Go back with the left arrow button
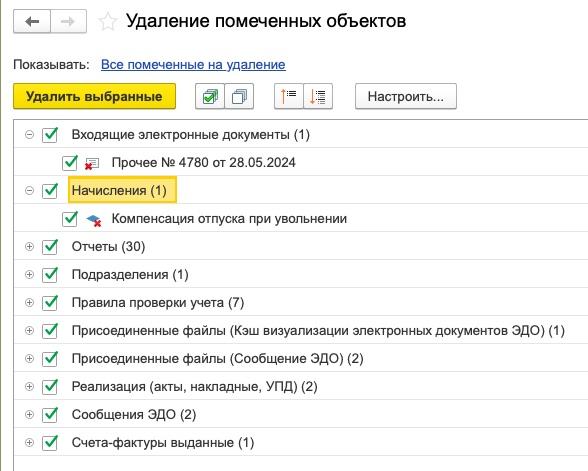This screenshot has width=588, height=471. click(x=32, y=21)
